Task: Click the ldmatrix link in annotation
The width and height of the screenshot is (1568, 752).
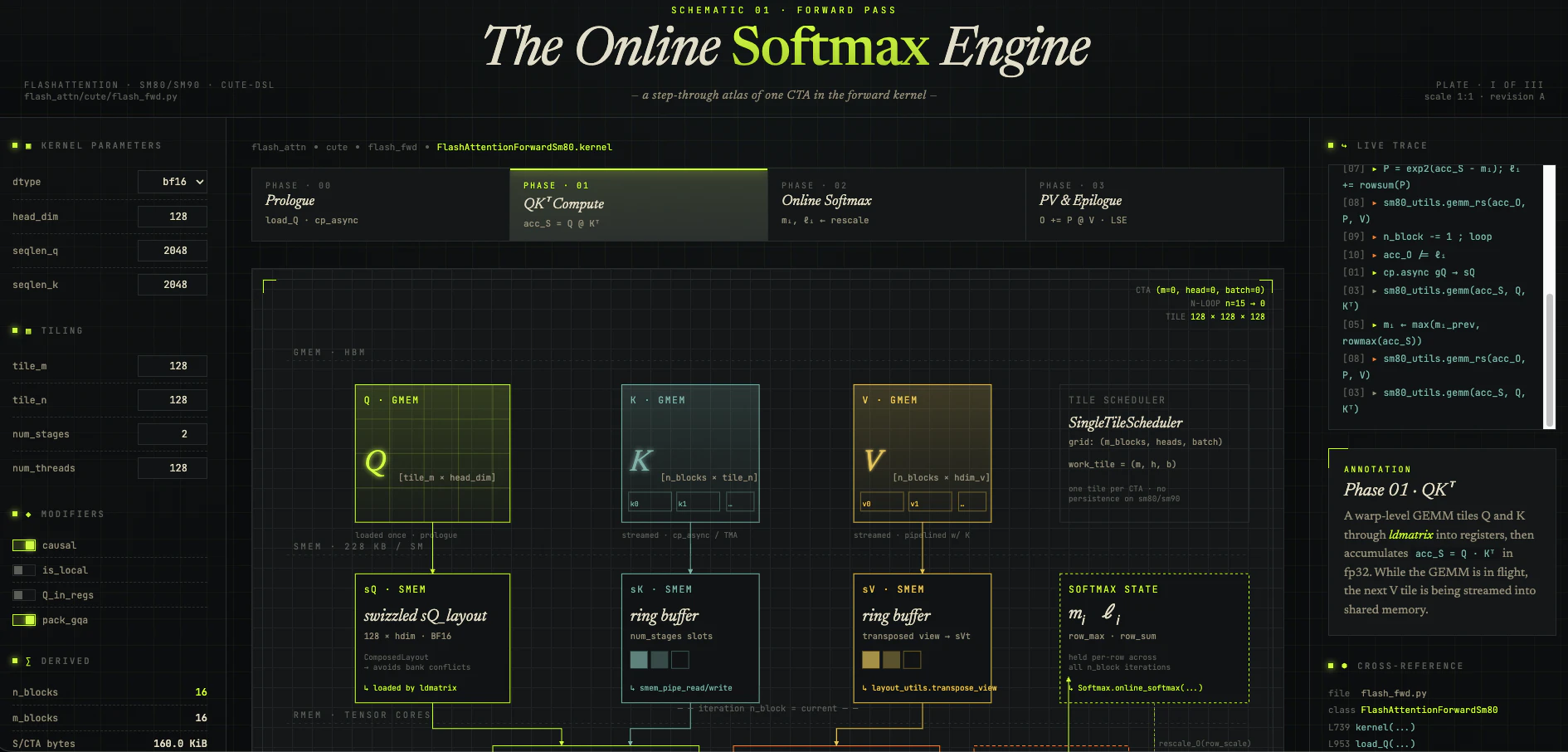Action: click(x=1410, y=535)
